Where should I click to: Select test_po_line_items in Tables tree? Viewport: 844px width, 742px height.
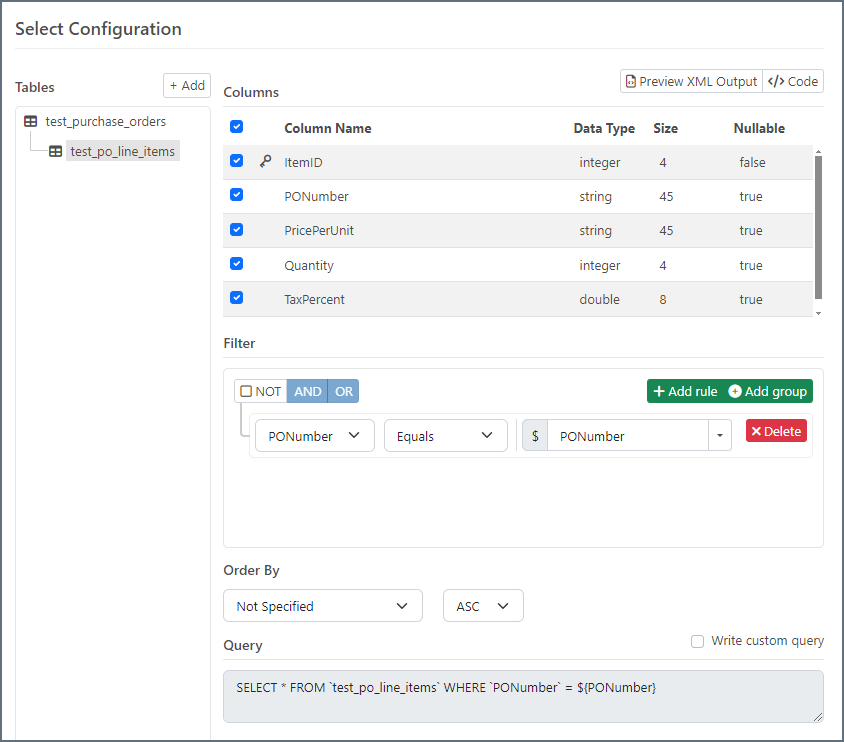122,152
